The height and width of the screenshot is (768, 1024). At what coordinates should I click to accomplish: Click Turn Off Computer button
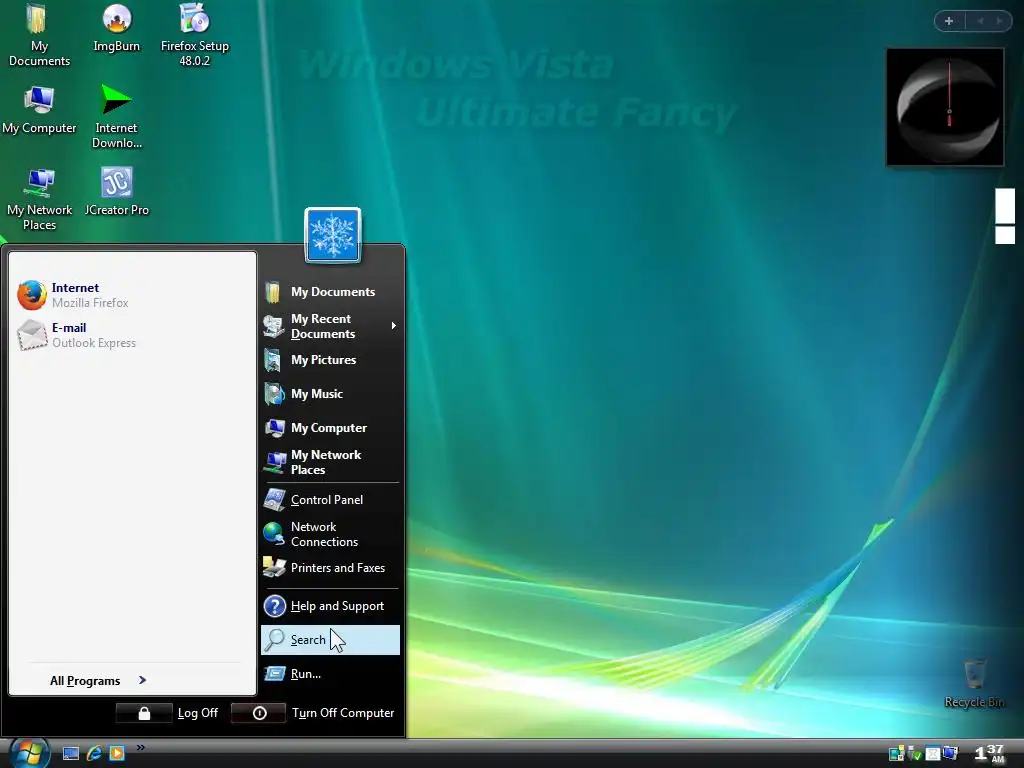click(x=314, y=713)
